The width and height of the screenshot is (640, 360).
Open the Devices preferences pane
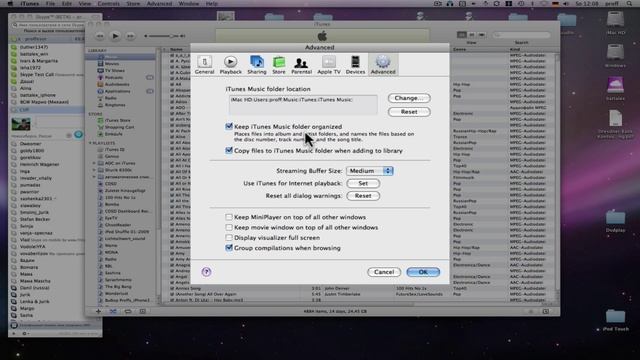355,65
